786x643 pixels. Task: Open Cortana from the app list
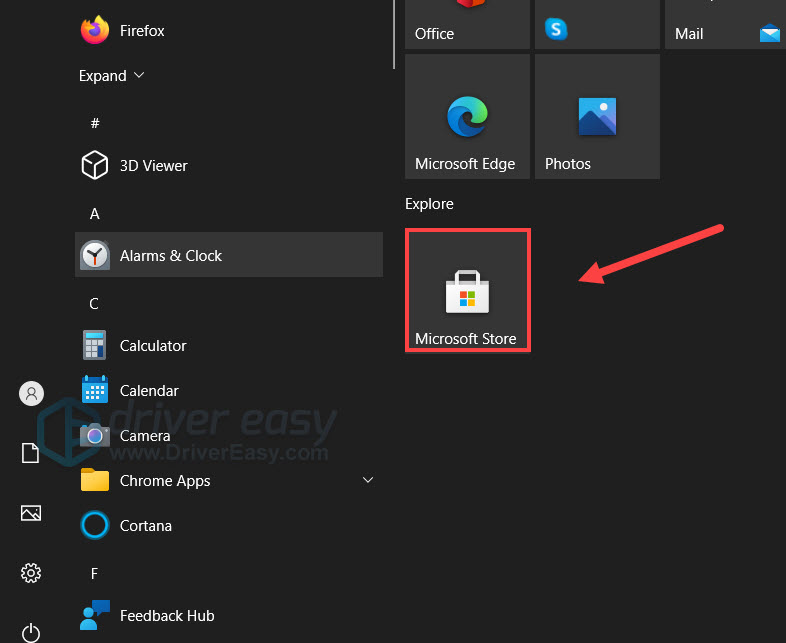[145, 526]
